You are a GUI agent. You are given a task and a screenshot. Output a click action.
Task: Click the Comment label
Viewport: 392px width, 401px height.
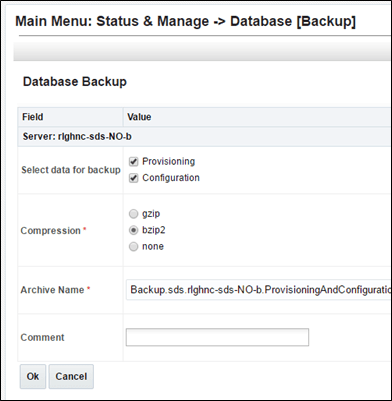pyautogui.click(x=42, y=337)
